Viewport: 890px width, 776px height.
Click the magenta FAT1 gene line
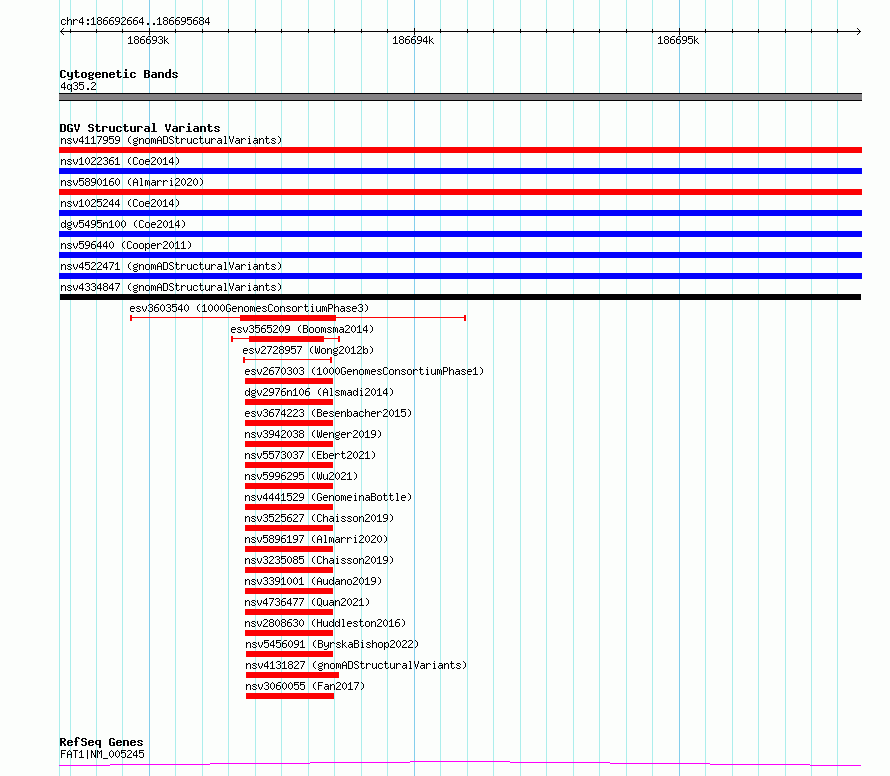pos(460,764)
